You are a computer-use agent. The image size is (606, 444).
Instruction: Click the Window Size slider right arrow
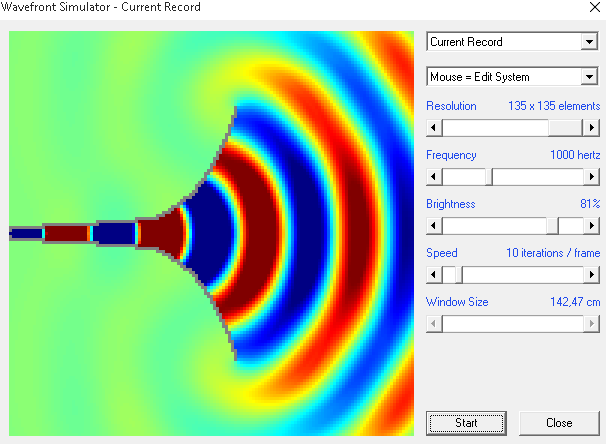[x=591, y=323]
